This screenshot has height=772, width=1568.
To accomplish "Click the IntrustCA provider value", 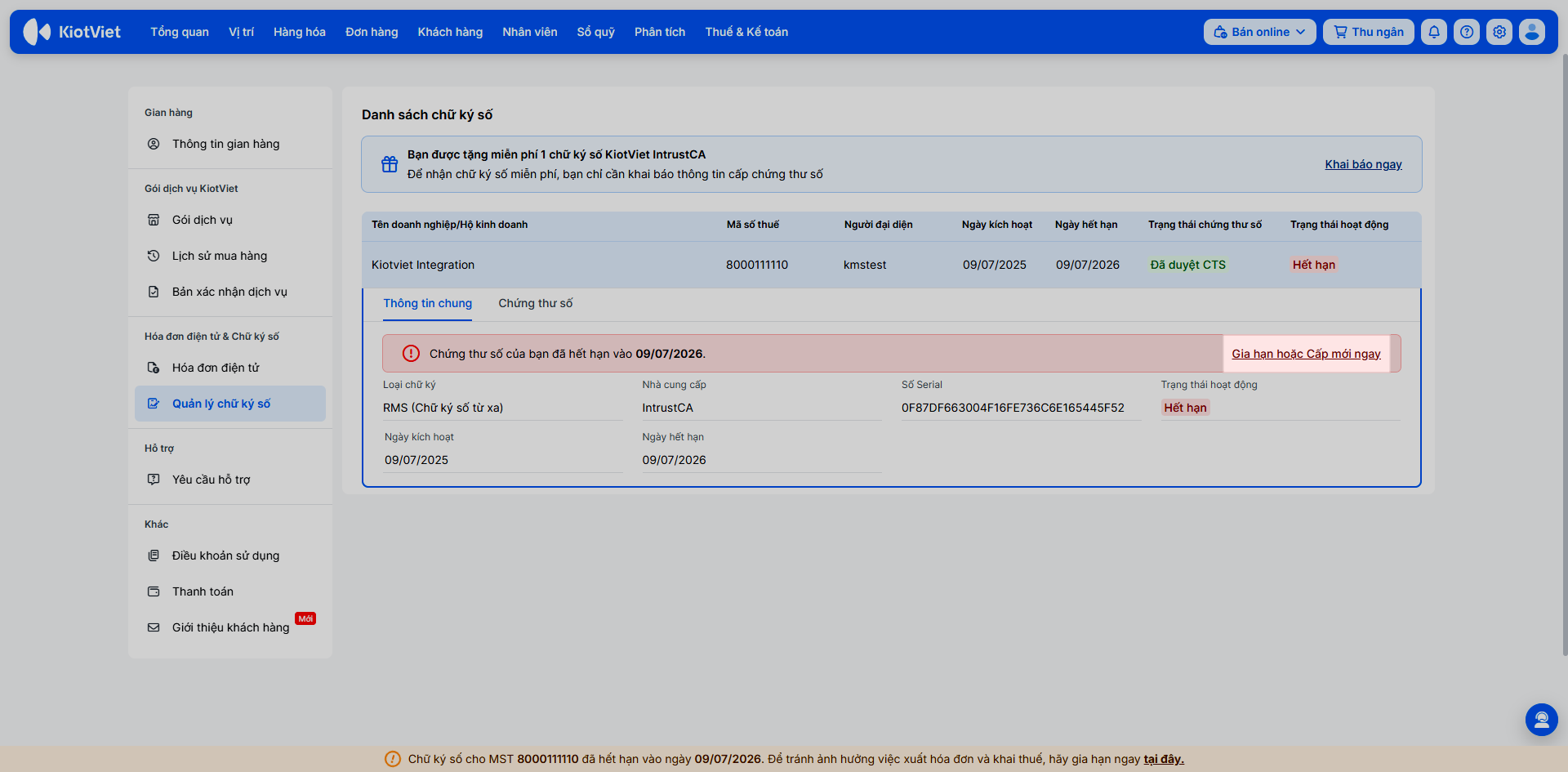I will (668, 408).
